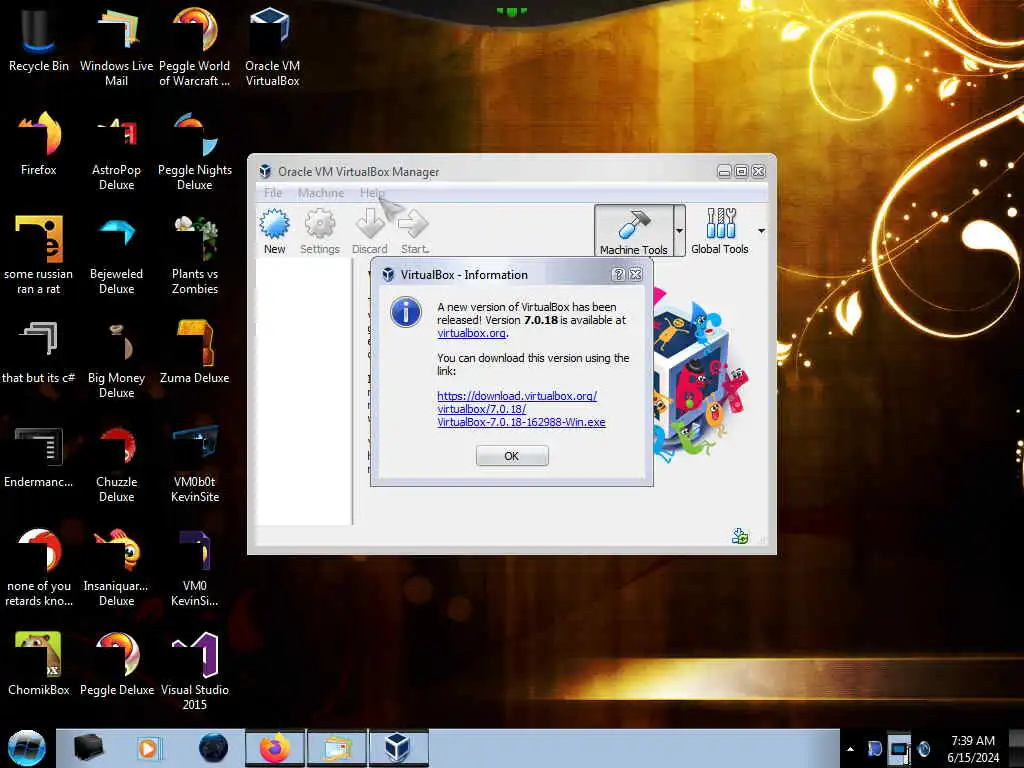Expand the Machine Tools dropdown arrow
The height and width of the screenshot is (768, 1024).
click(x=679, y=231)
